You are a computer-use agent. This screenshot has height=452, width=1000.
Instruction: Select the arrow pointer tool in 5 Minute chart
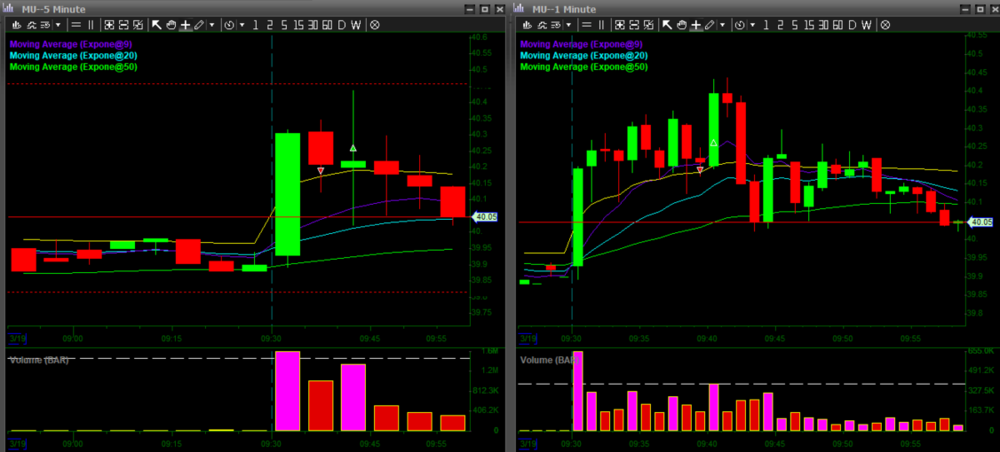[x=157, y=24]
